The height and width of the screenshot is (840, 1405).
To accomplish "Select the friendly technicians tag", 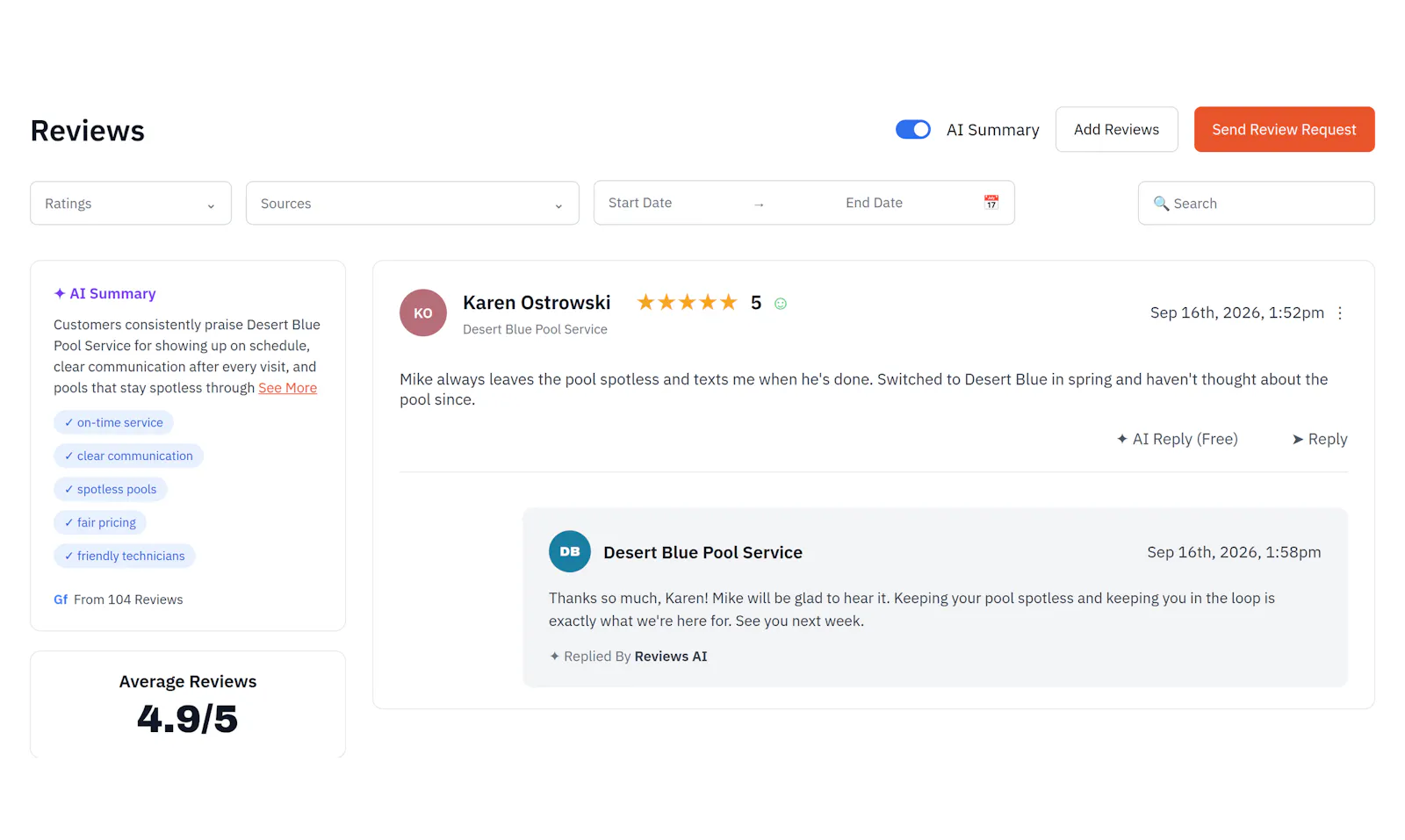I will (x=125, y=556).
